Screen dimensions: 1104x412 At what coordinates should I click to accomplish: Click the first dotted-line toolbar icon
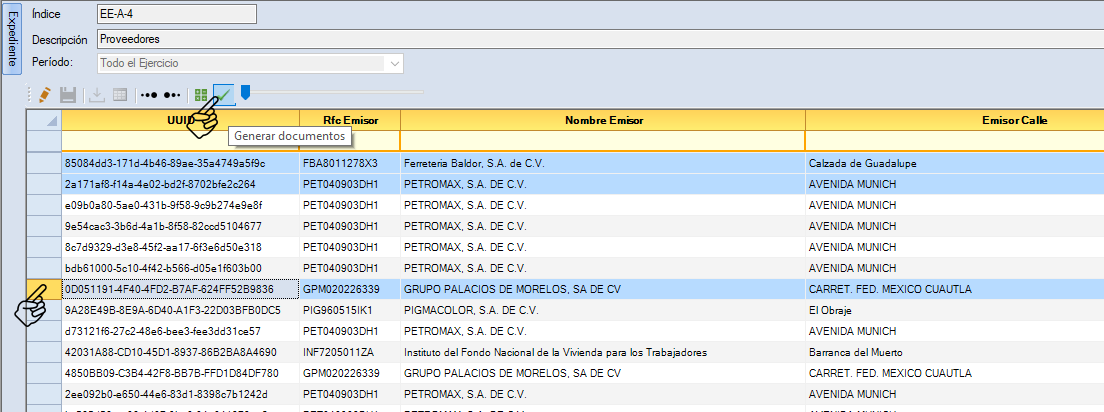pyautogui.click(x=149, y=95)
